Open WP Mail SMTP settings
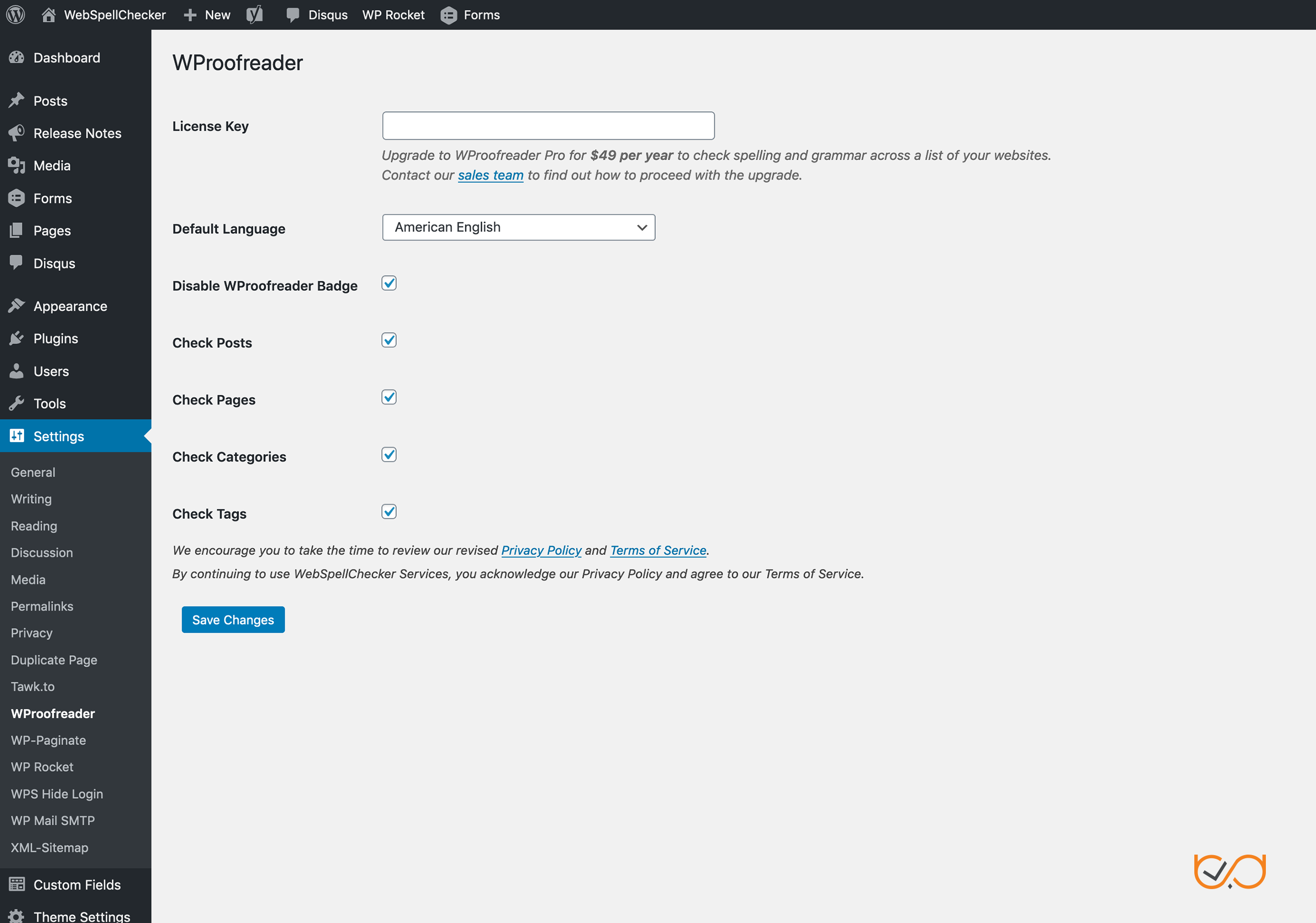The image size is (1316, 923). [53, 821]
